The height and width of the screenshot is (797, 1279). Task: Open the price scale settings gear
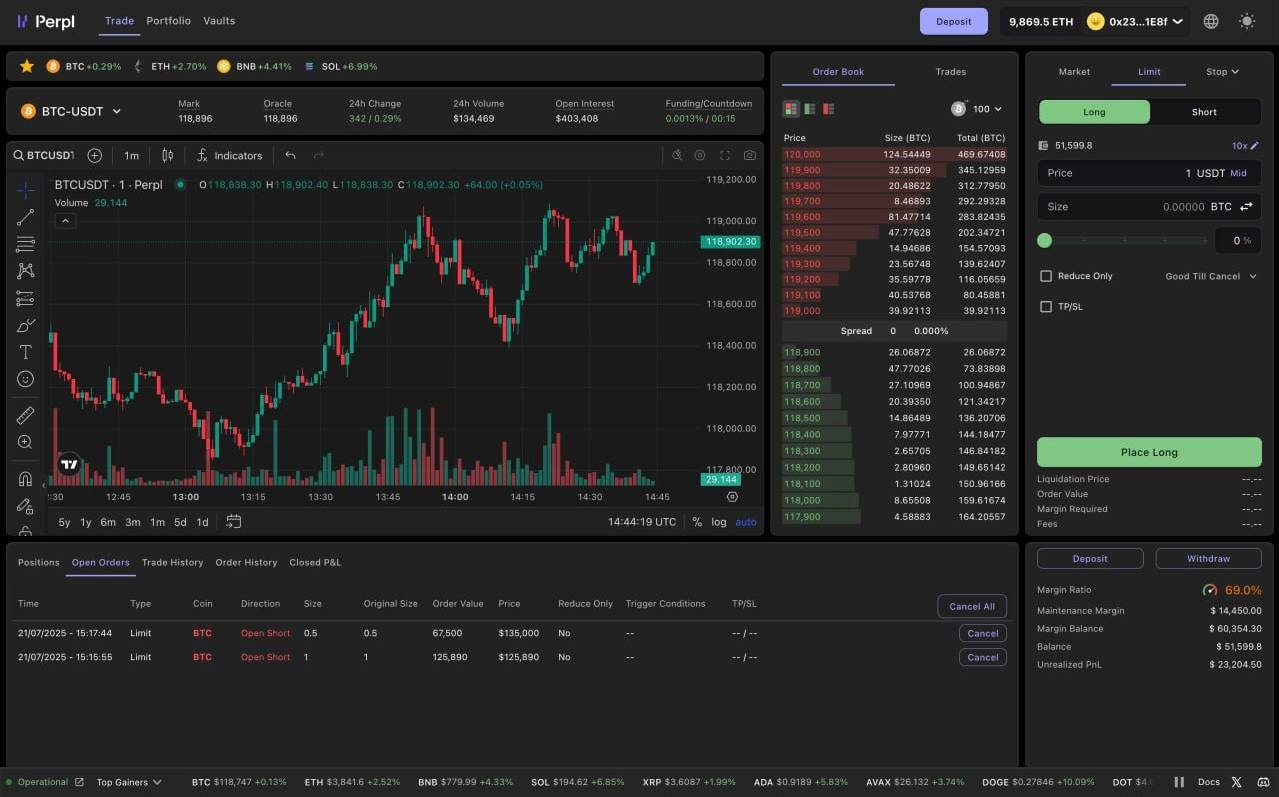pyautogui.click(x=732, y=497)
